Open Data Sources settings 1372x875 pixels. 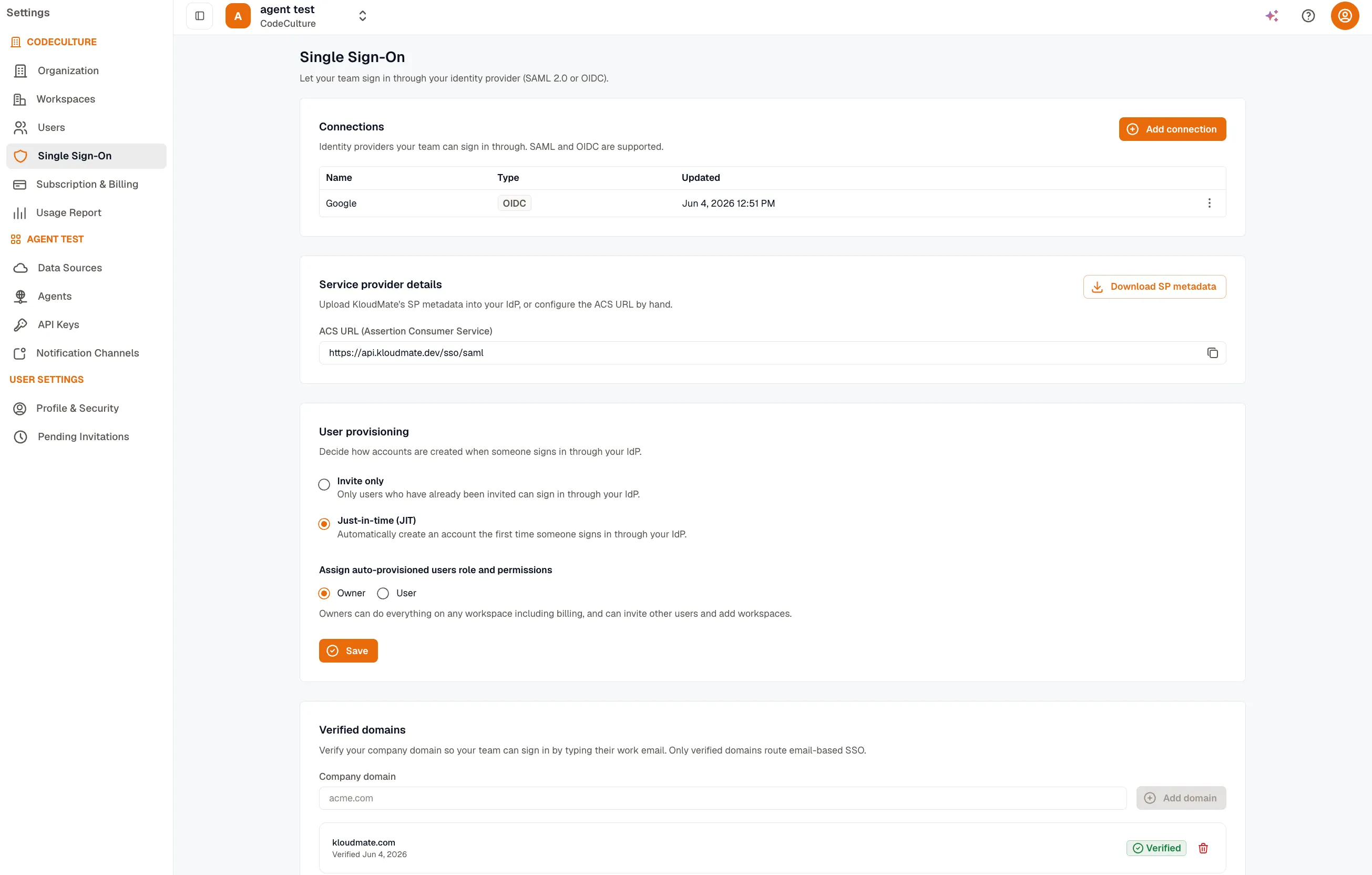(87, 268)
